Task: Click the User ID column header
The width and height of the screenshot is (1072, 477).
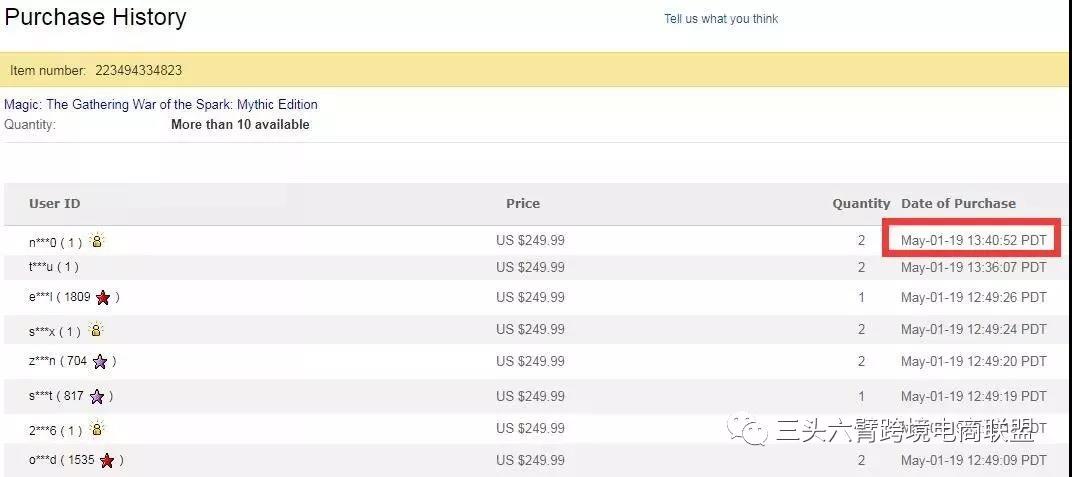Action: click(55, 203)
